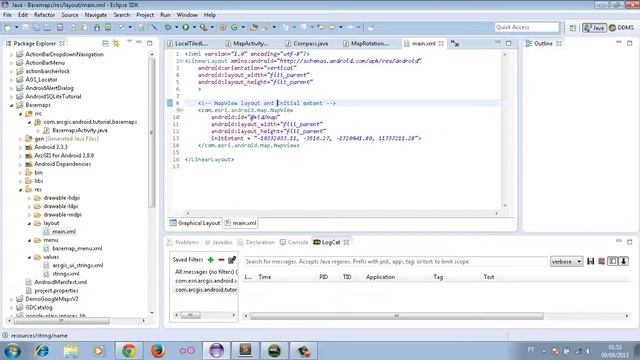Screen dimensions: 640x360
Task: Click the Open Type toolbar icon
Action: point(254,27)
